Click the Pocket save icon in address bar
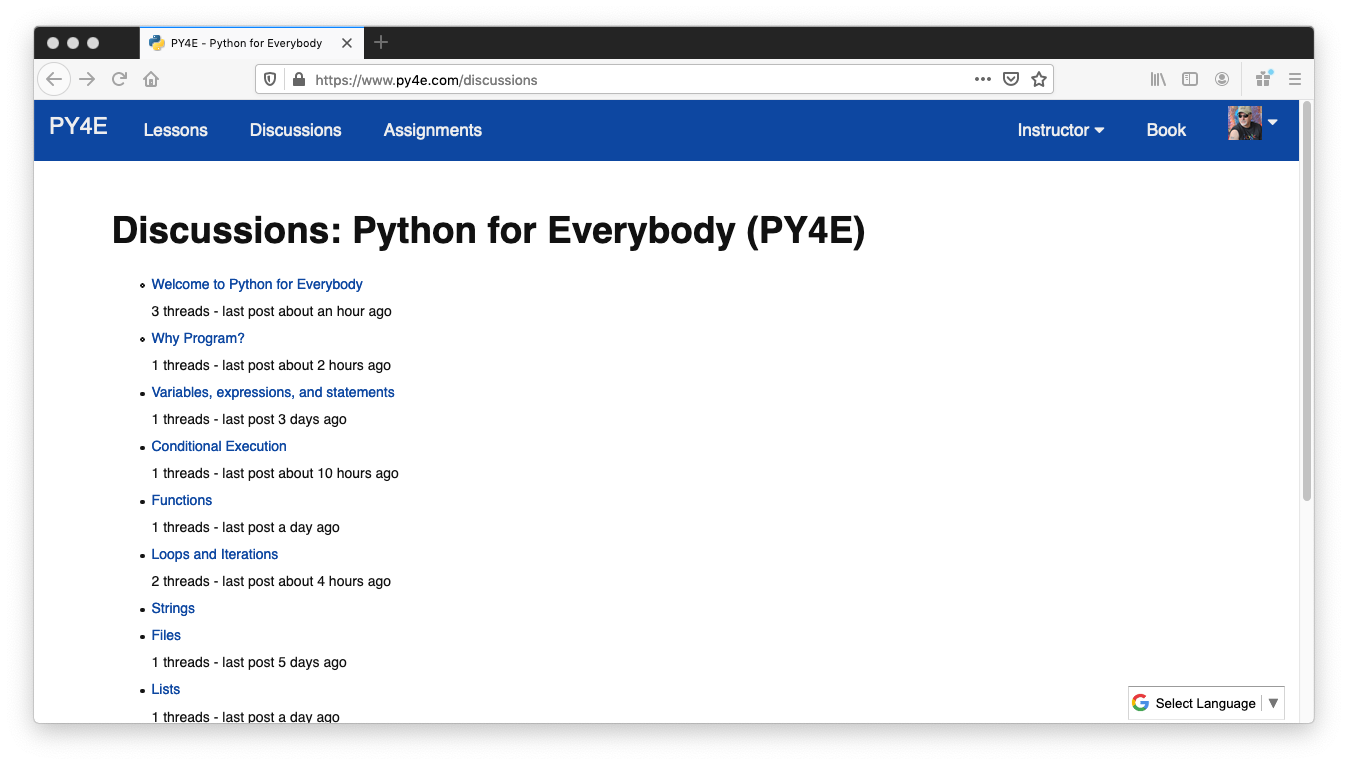 [1011, 79]
